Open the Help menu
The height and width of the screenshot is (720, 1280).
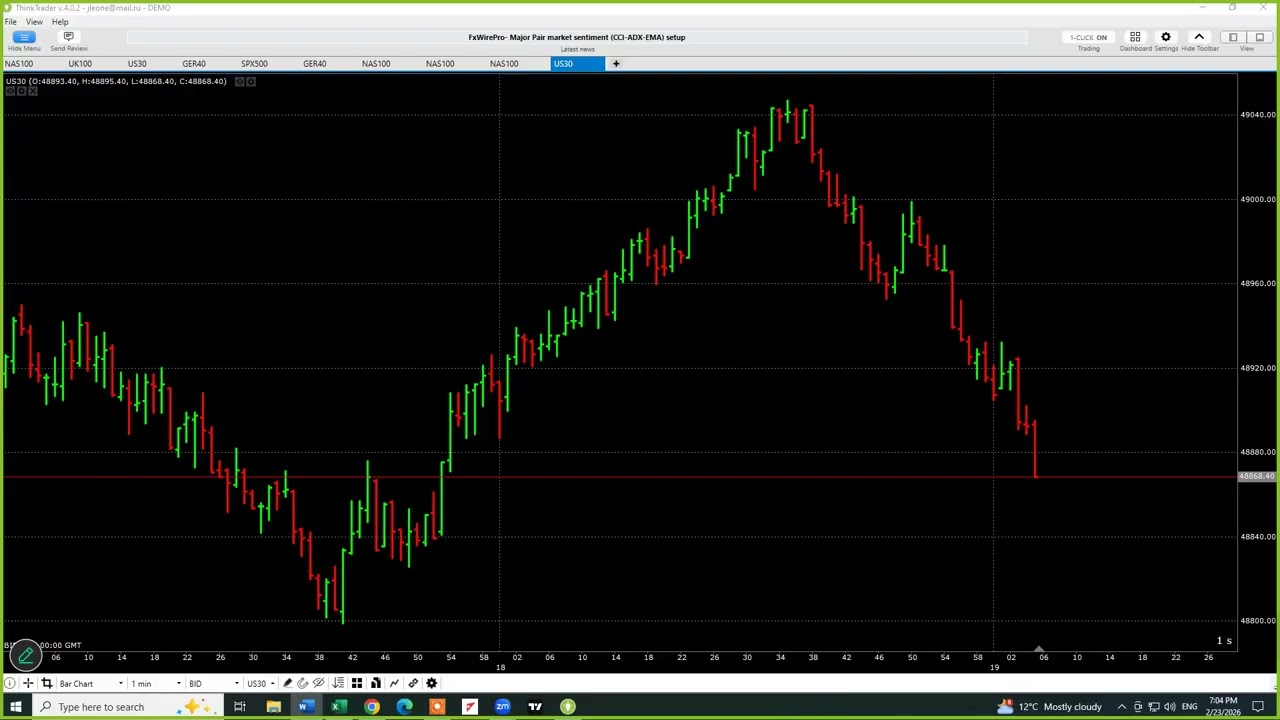pyautogui.click(x=60, y=22)
